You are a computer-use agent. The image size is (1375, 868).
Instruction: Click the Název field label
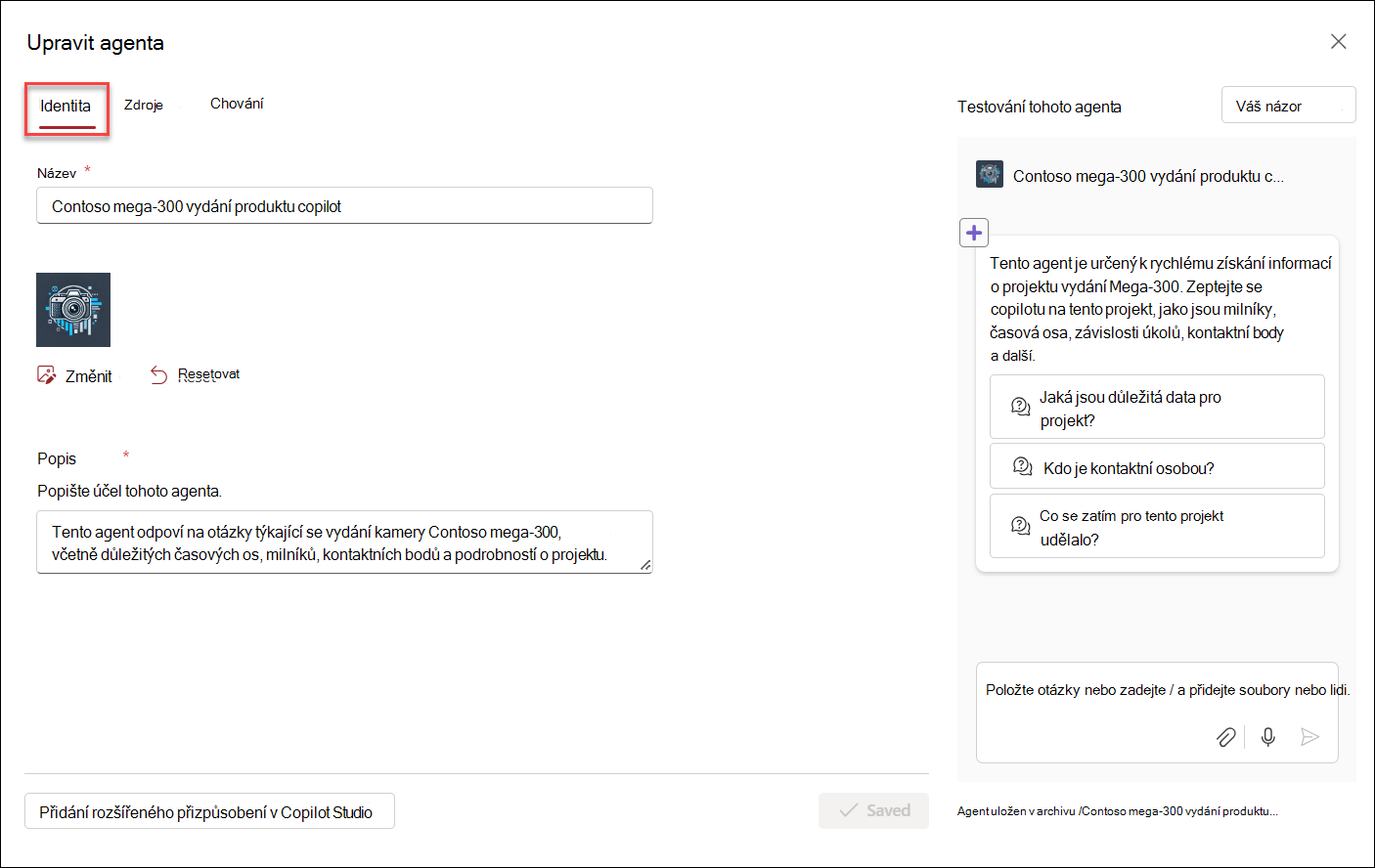pyautogui.click(x=57, y=173)
